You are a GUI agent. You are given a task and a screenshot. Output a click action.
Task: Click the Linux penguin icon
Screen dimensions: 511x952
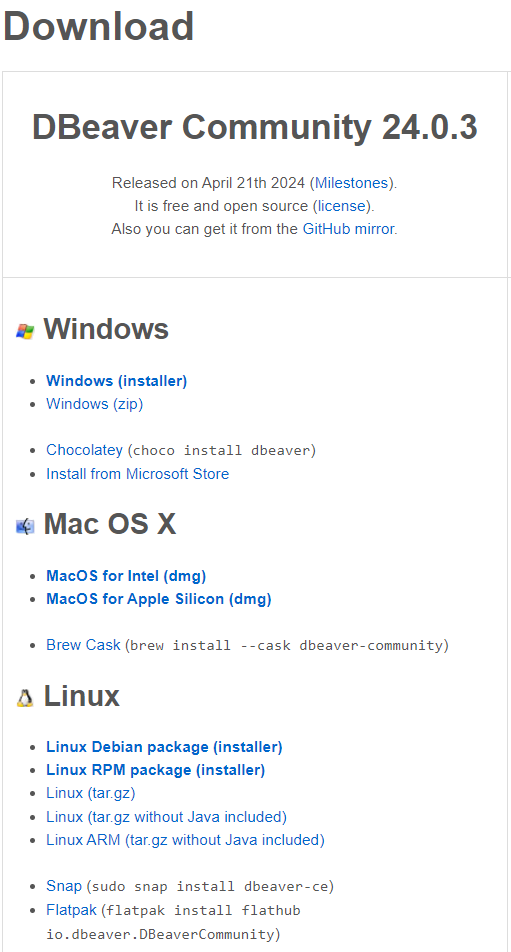pyautogui.click(x=25, y=698)
